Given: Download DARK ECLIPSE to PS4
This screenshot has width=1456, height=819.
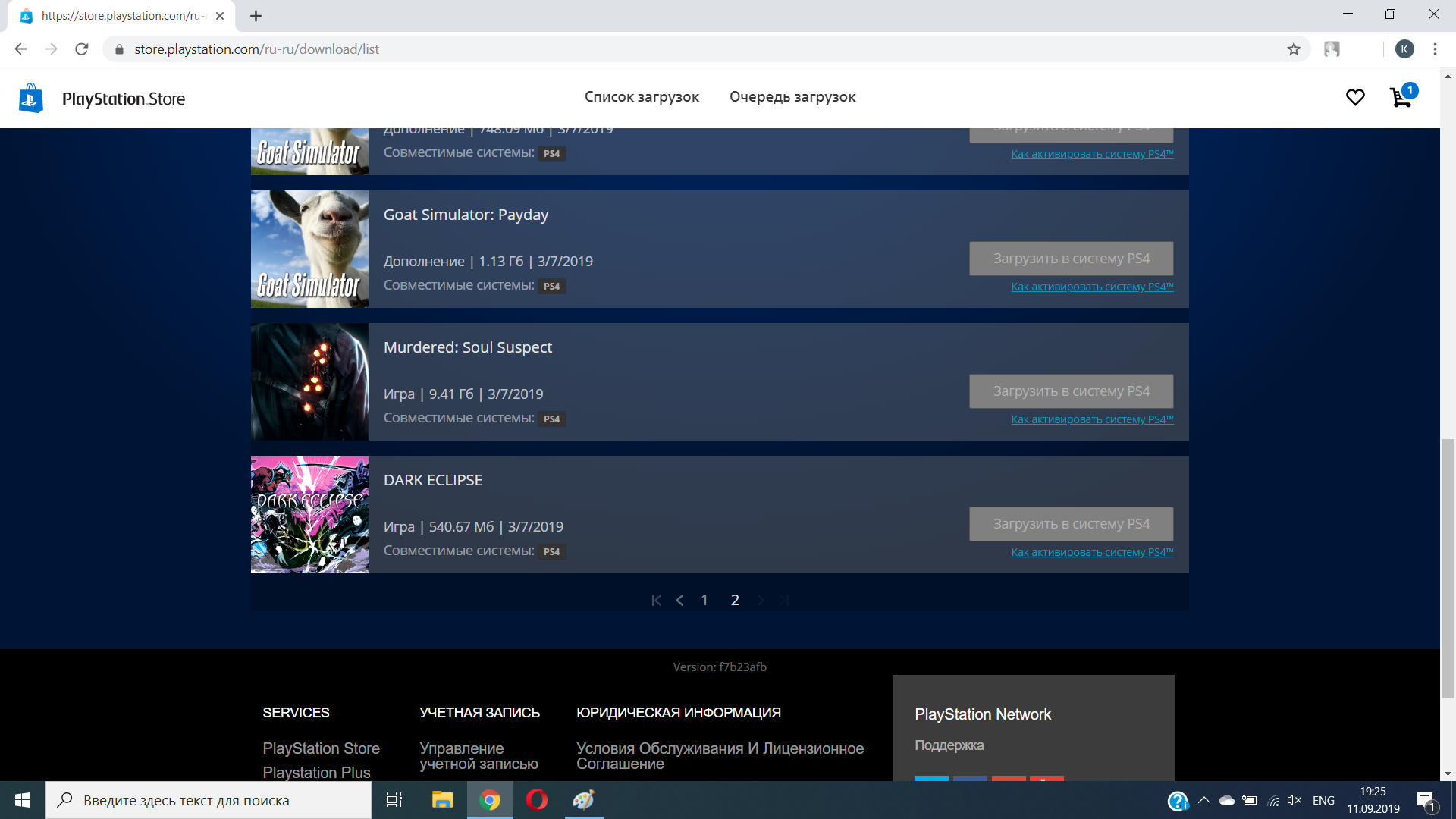Looking at the screenshot, I should [x=1071, y=524].
